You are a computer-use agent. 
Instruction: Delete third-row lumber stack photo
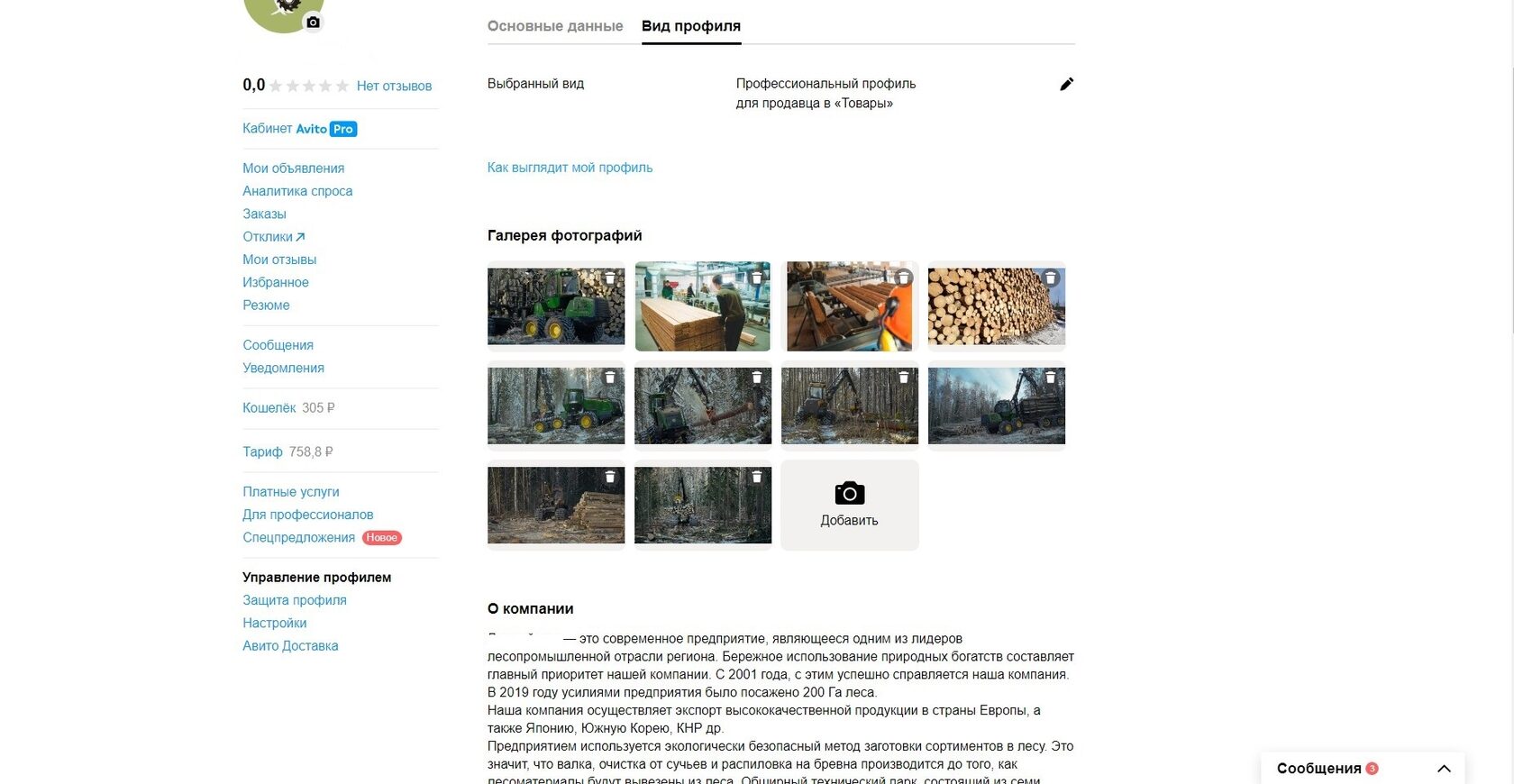[x=610, y=477]
